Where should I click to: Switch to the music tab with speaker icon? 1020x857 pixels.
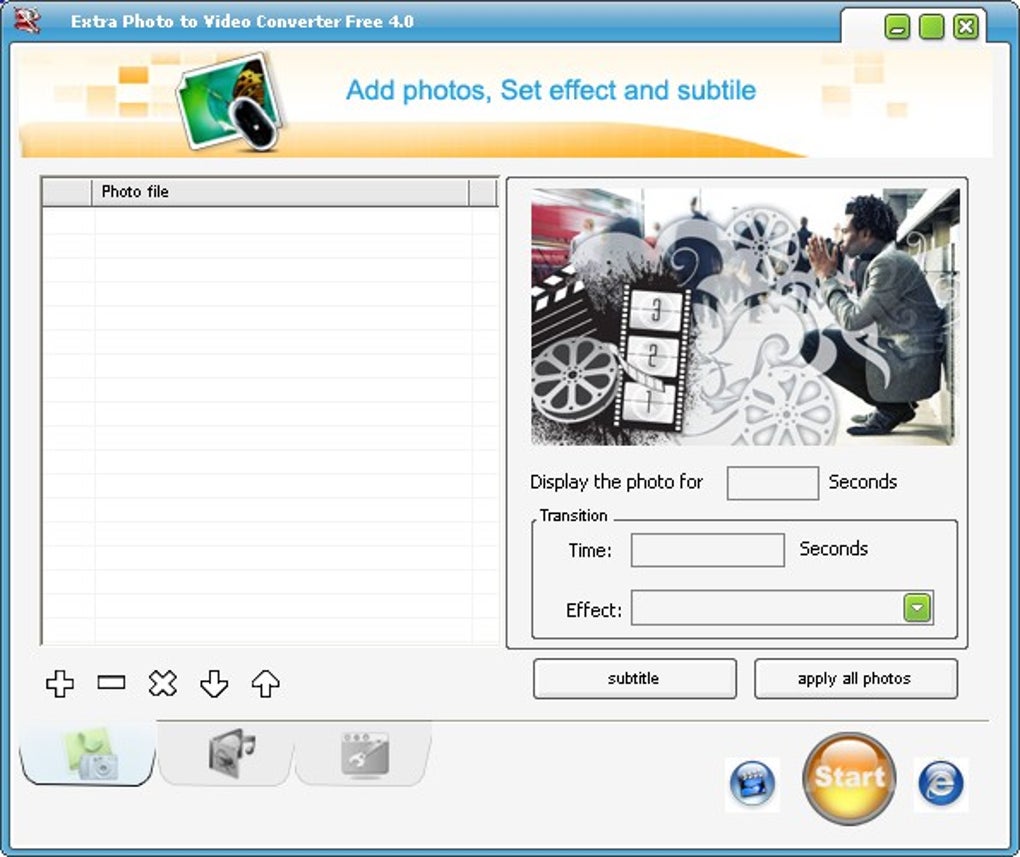226,754
